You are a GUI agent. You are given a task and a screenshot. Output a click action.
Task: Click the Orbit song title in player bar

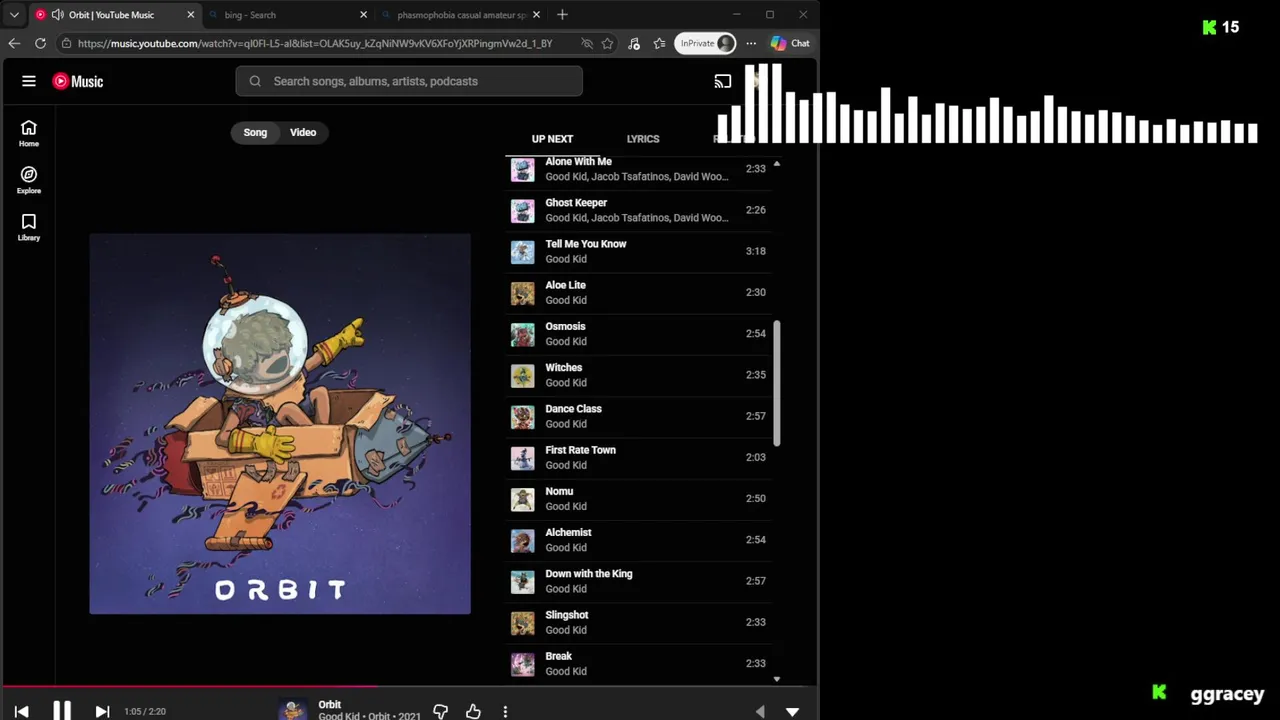pyautogui.click(x=330, y=705)
